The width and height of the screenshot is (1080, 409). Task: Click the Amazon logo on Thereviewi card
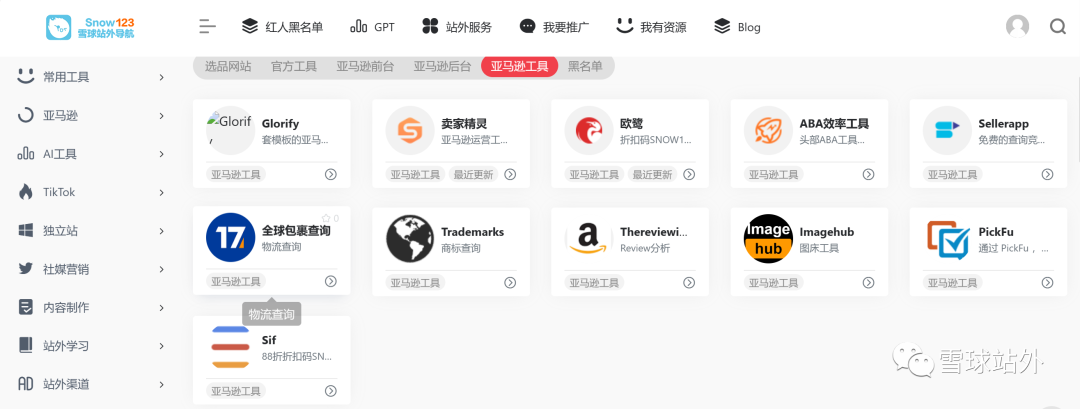click(x=589, y=238)
